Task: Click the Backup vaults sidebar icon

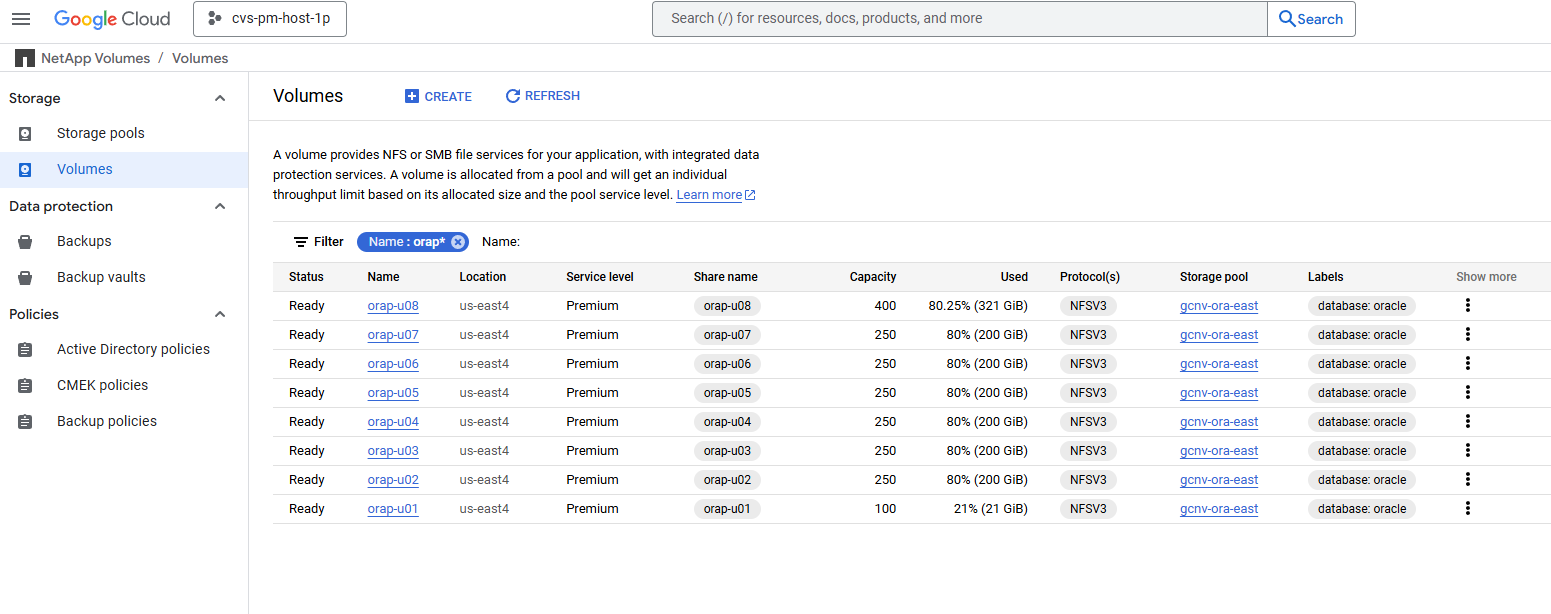Action: [25, 278]
